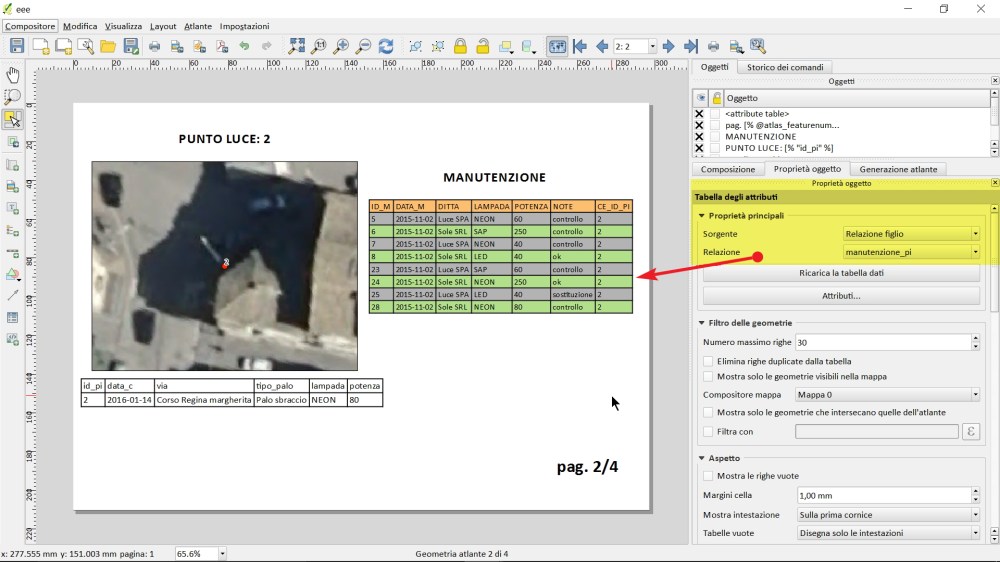
Task: Switch to the 'Generazione atlante' tab
Action: click(x=898, y=169)
